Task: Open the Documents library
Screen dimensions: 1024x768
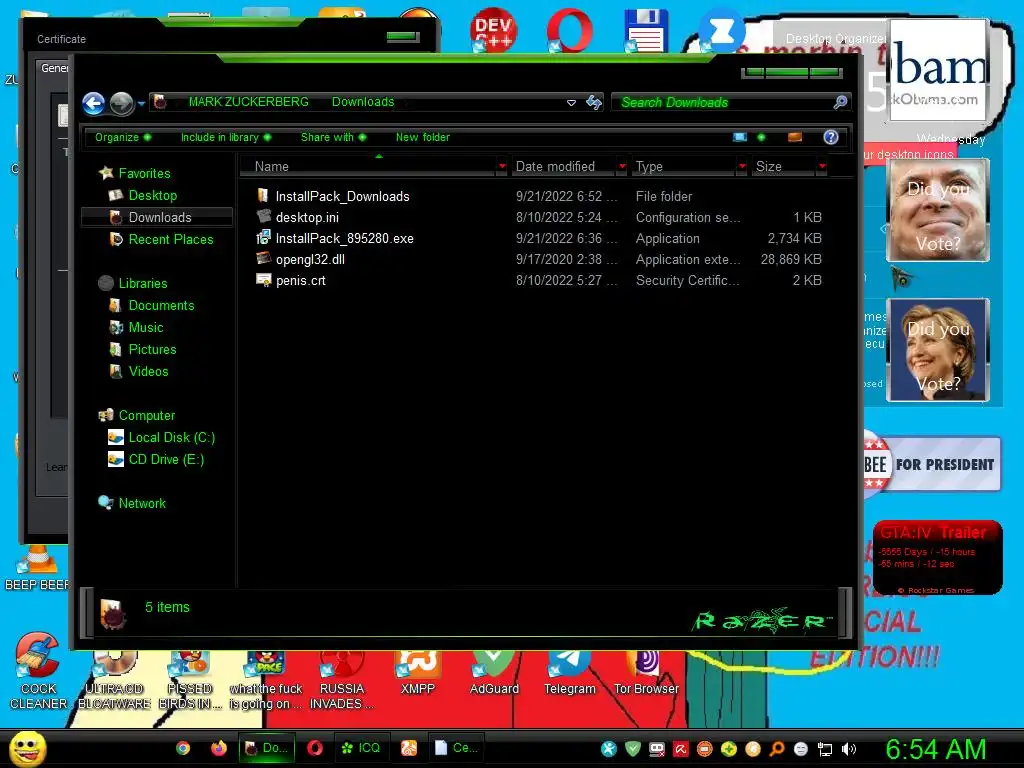Action: (x=161, y=305)
